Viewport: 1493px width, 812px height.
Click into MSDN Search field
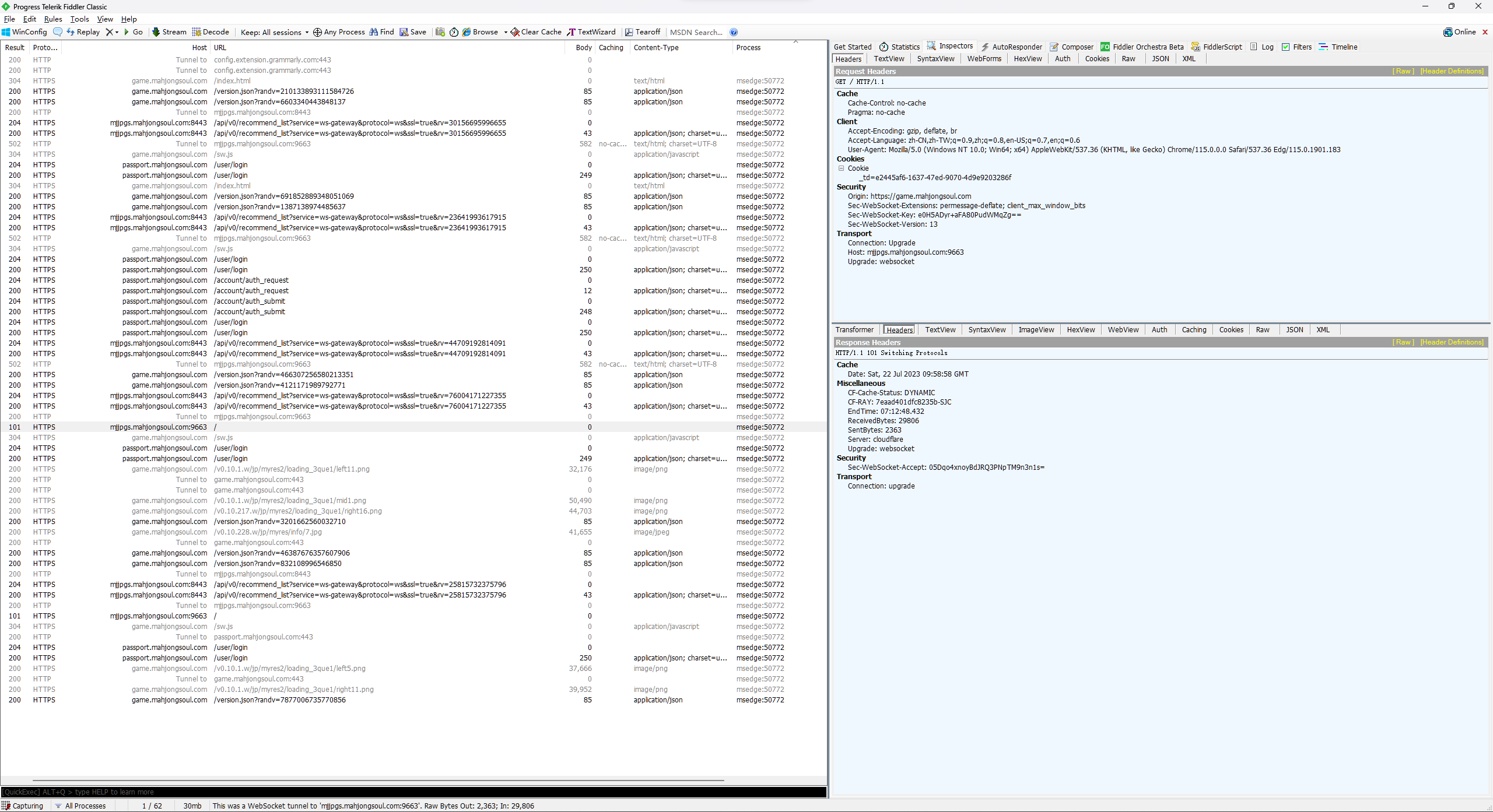696,32
